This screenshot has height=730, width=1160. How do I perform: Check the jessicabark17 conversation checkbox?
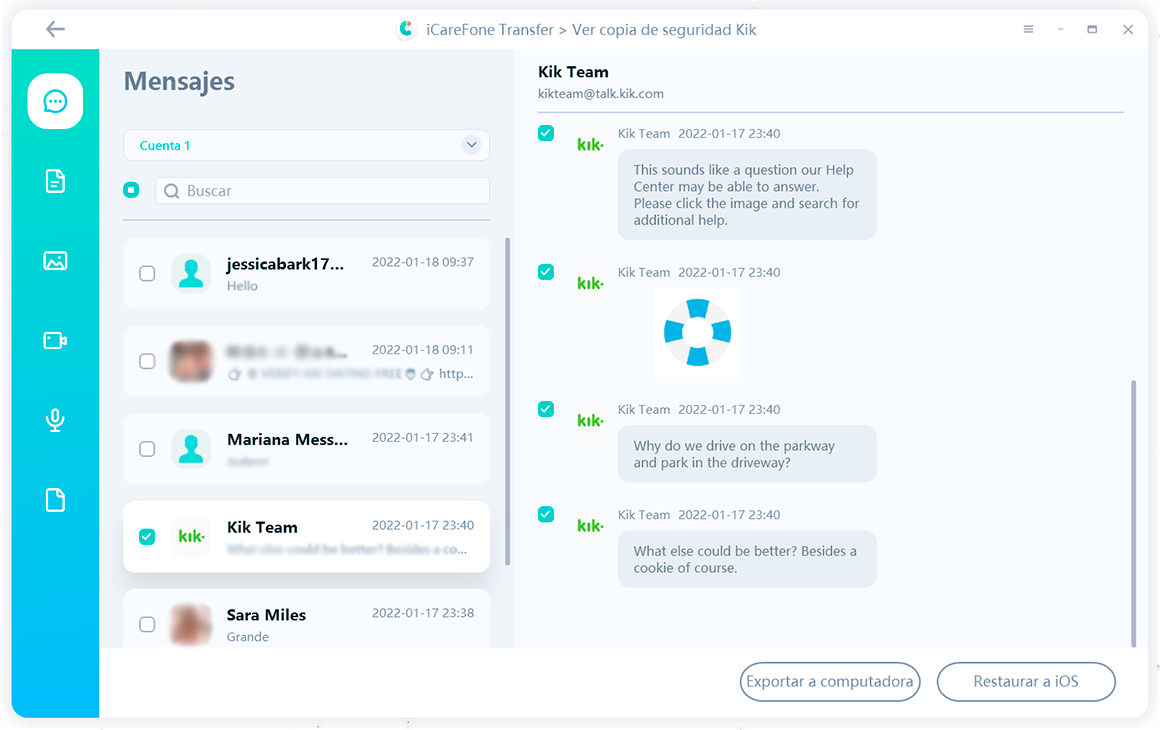147,274
